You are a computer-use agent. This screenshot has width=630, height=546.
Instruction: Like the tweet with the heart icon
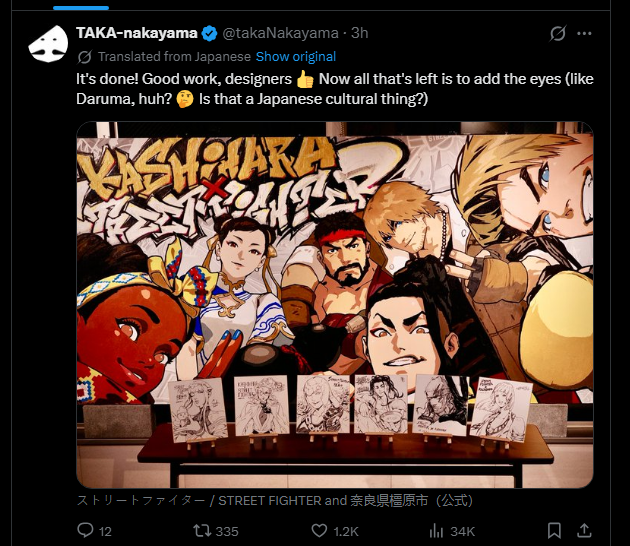tap(319, 531)
